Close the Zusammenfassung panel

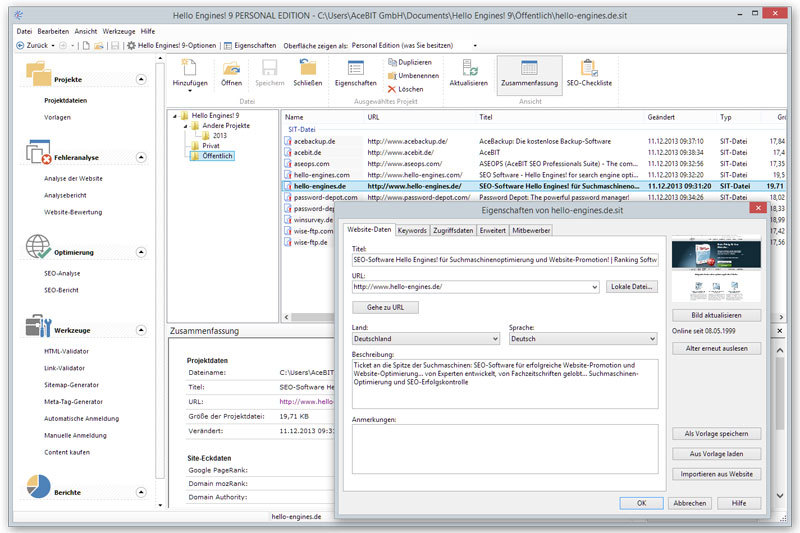(x=780, y=331)
